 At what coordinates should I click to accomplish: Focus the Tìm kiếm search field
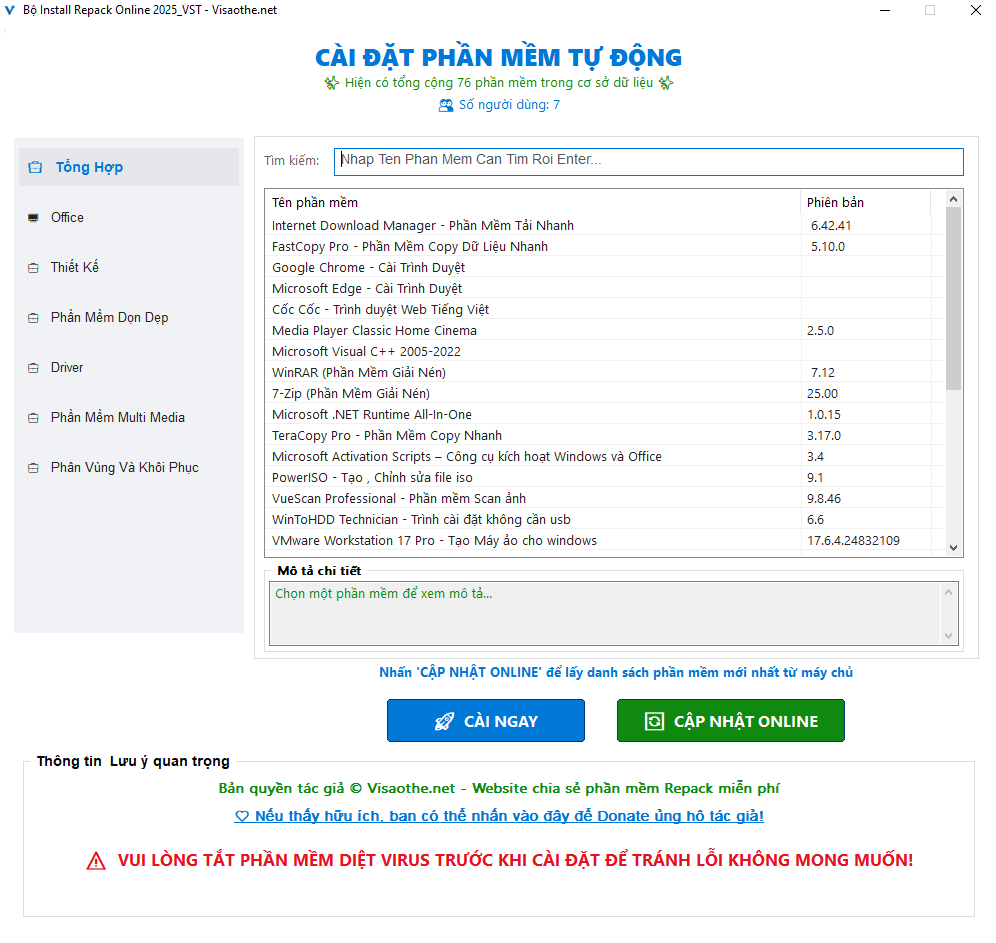pyautogui.click(x=649, y=161)
